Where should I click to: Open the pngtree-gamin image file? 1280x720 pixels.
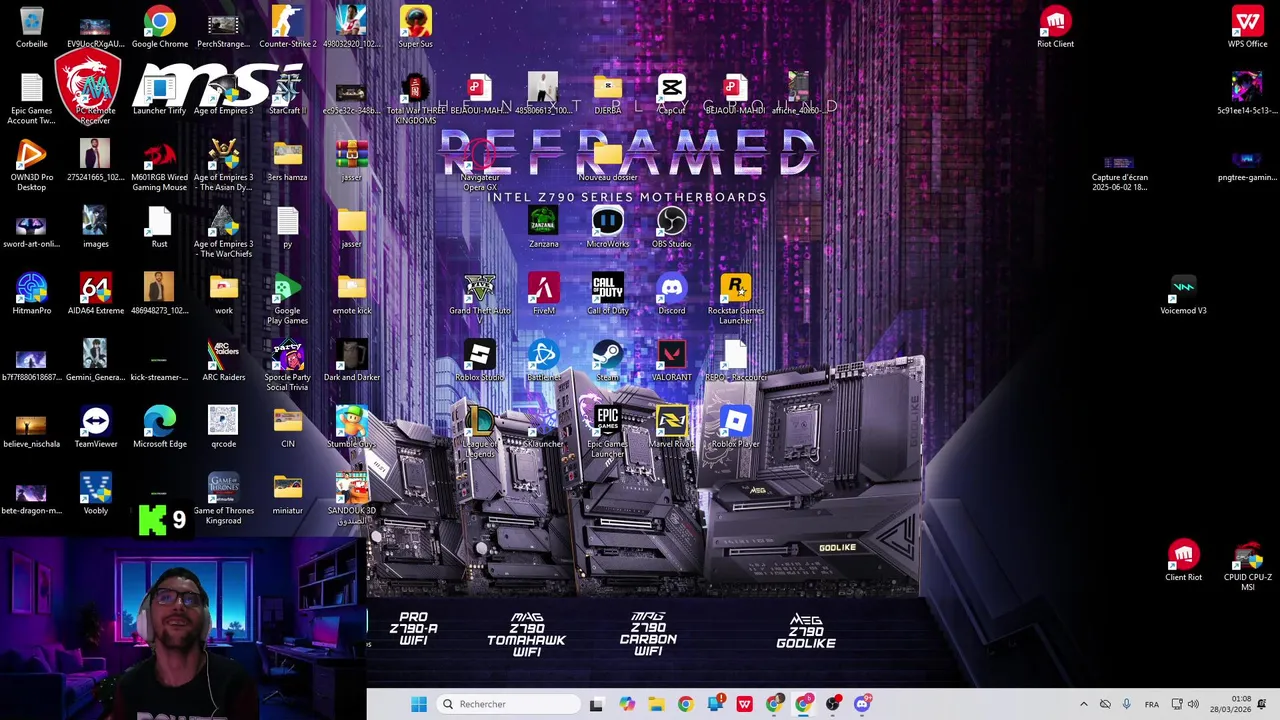[x=1247, y=161]
